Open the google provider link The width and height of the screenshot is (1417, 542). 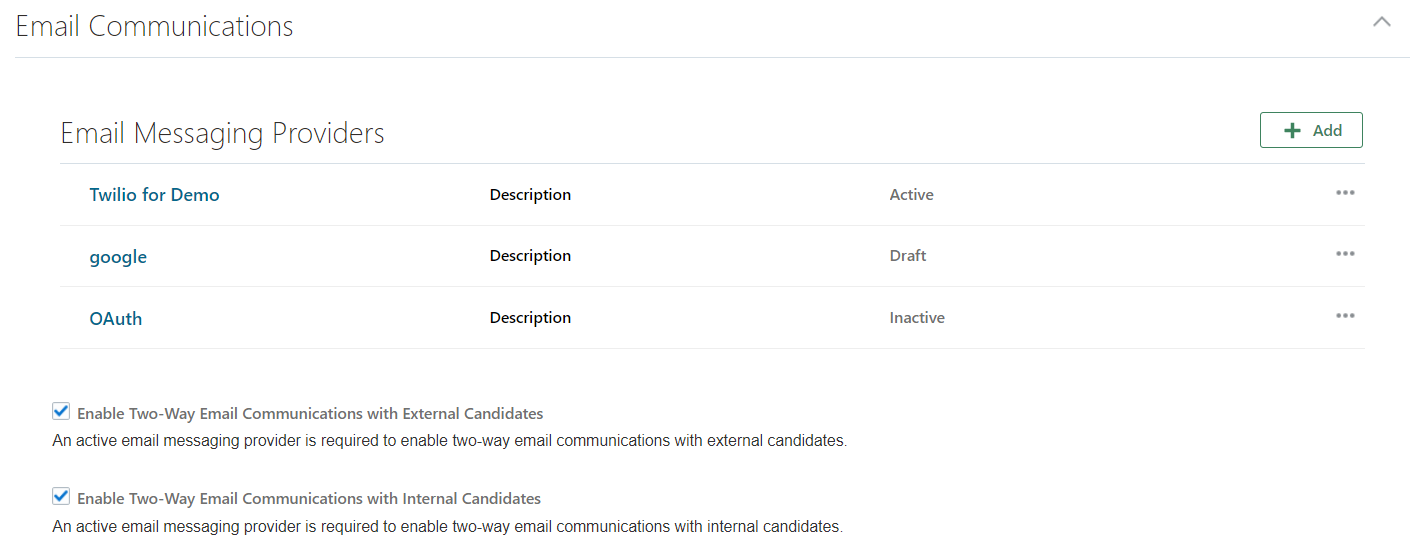(118, 257)
